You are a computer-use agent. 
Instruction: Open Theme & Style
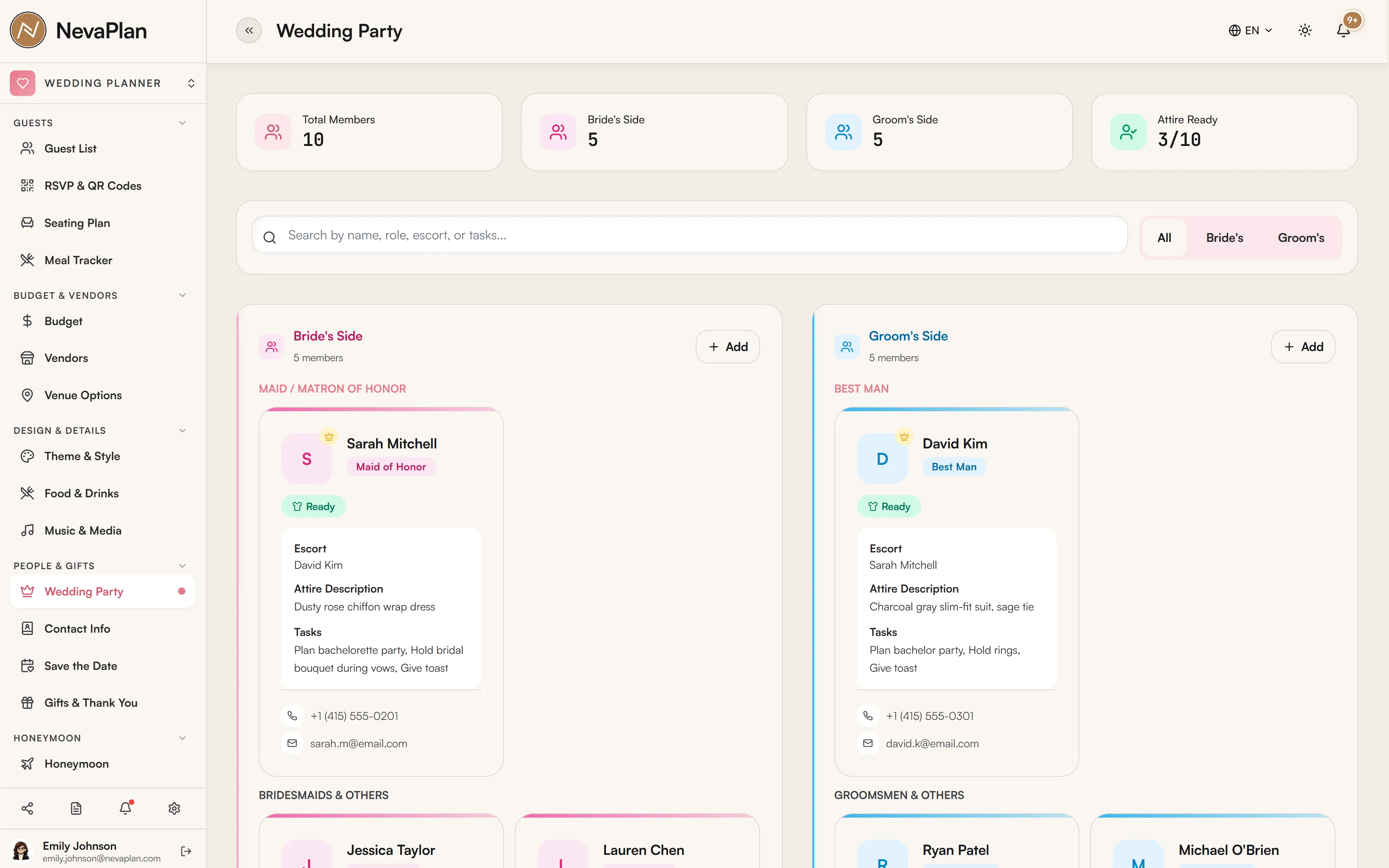coord(103,456)
